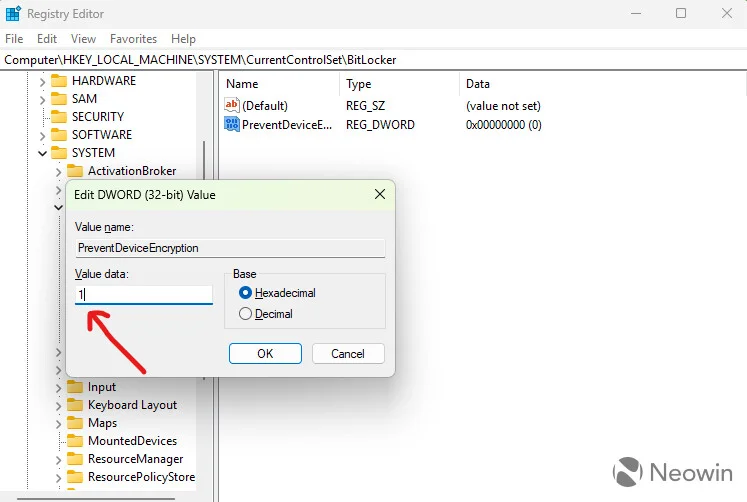Click the Registry Editor app icon

pos(12,14)
